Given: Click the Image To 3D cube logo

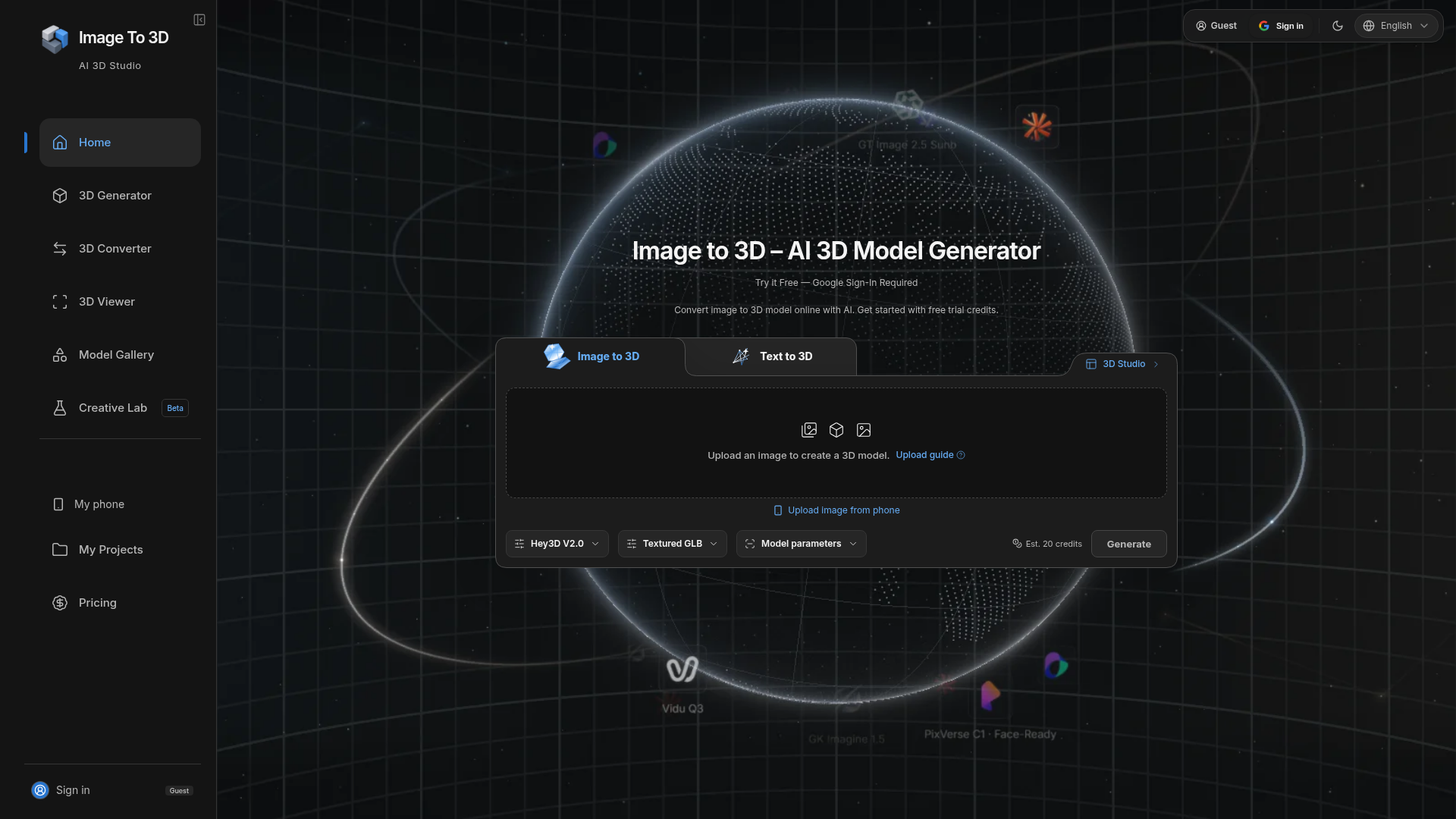Looking at the screenshot, I should coord(55,39).
